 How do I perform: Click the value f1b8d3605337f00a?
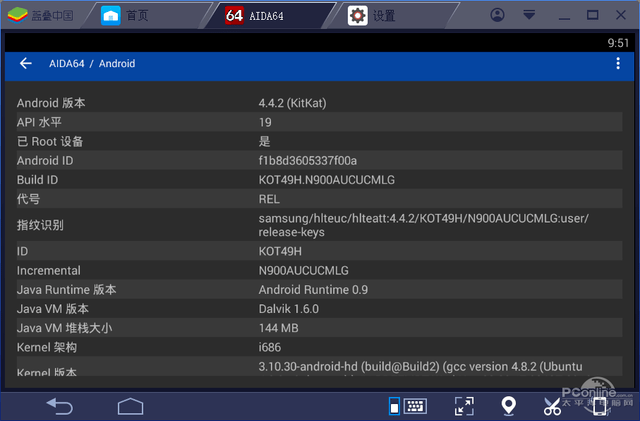tap(308, 160)
